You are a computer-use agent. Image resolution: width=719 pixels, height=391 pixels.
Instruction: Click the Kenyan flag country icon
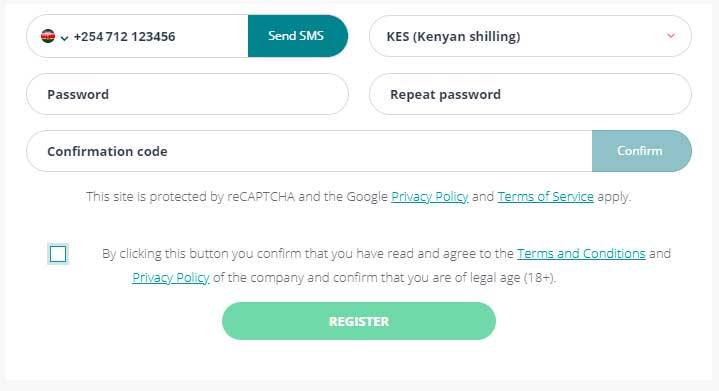[48, 36]
